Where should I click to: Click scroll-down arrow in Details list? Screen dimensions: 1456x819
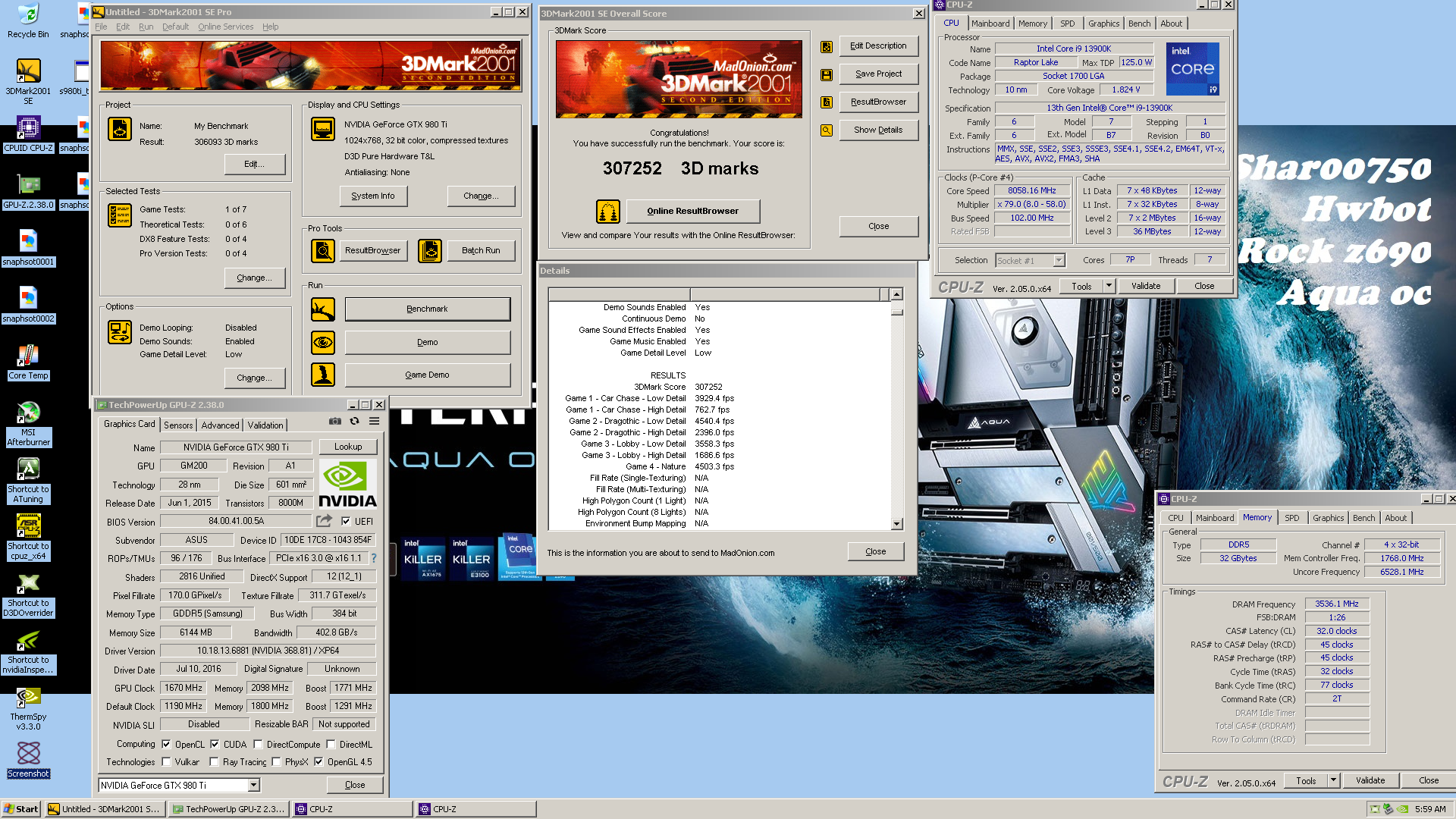[896, 523]
